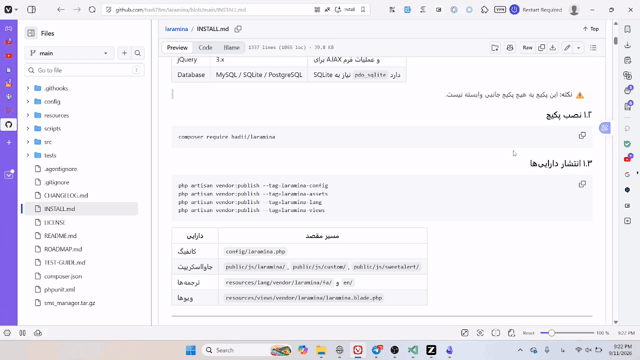Screen dimensions: 640x360
Task: Open File Explorer from taskbar
Action: (321, 350)
